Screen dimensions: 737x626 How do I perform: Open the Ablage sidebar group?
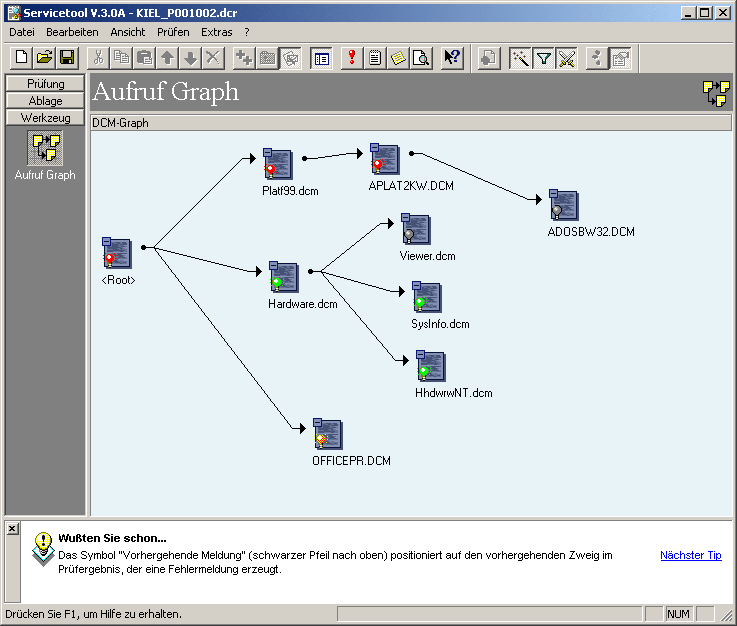click(45, 100)
